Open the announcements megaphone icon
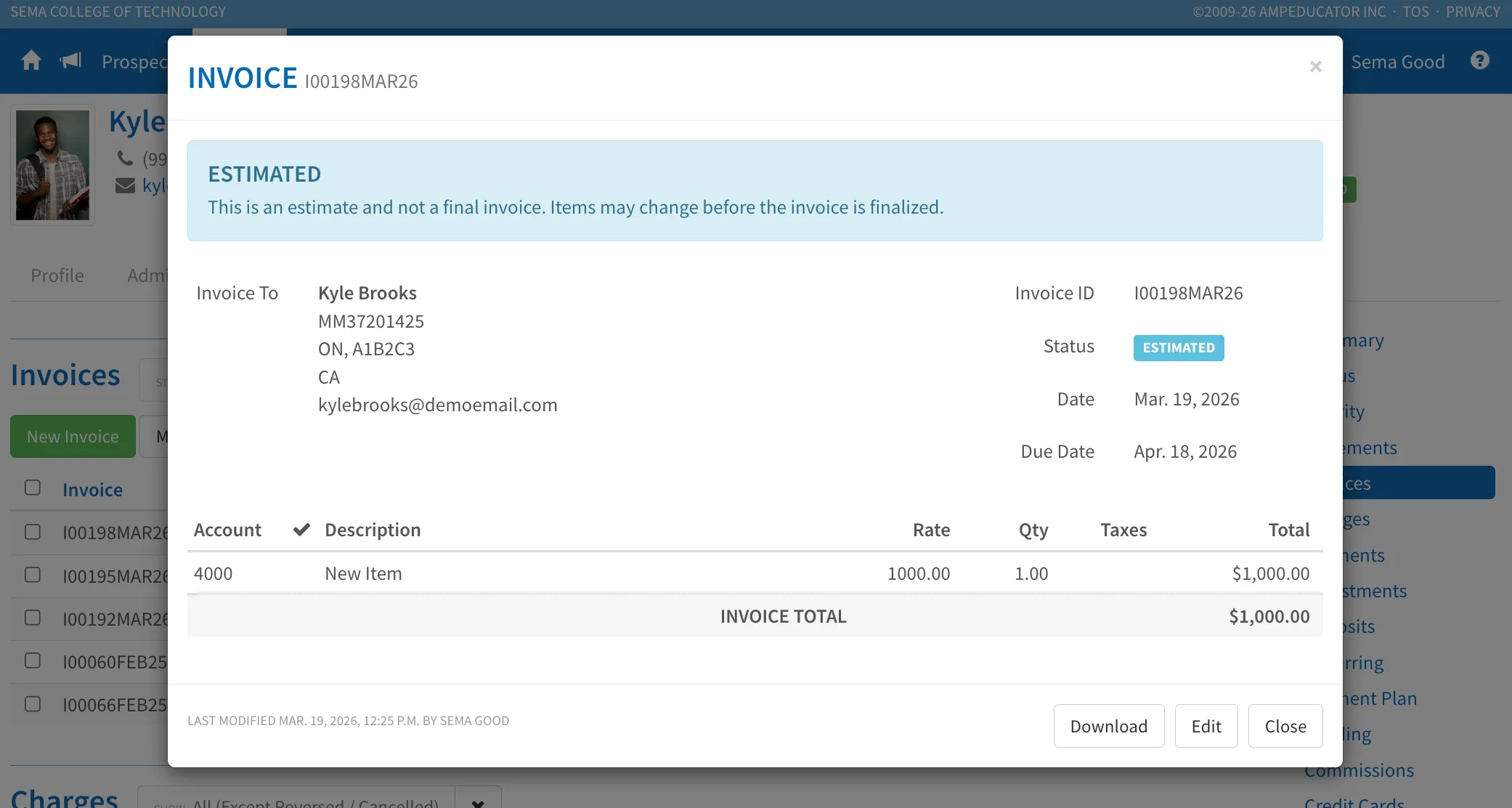The height and width of the screenshot is (808, 1512). pyautogui.click(x=70, y=60)
